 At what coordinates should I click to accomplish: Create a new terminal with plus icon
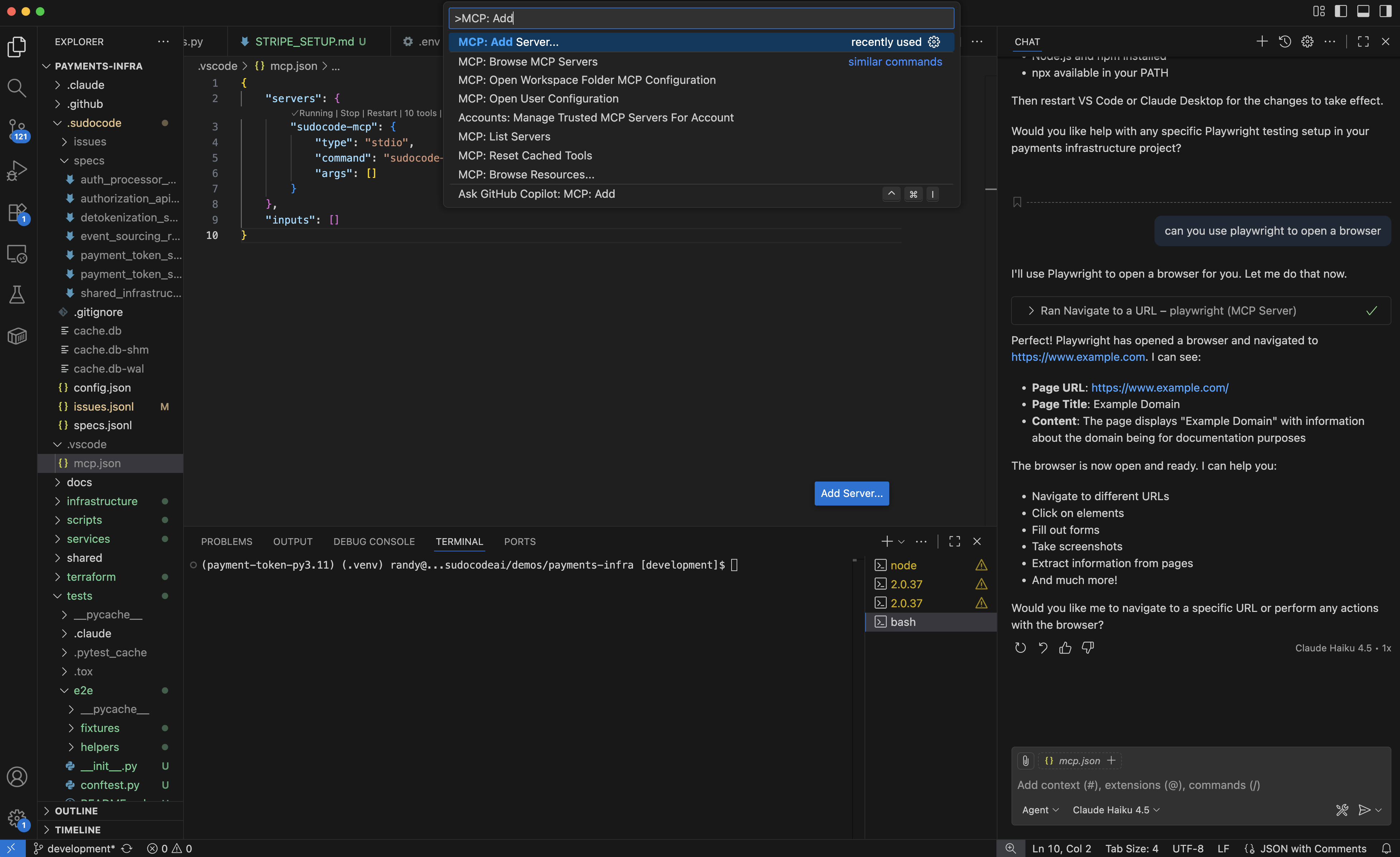pos(886,541)
